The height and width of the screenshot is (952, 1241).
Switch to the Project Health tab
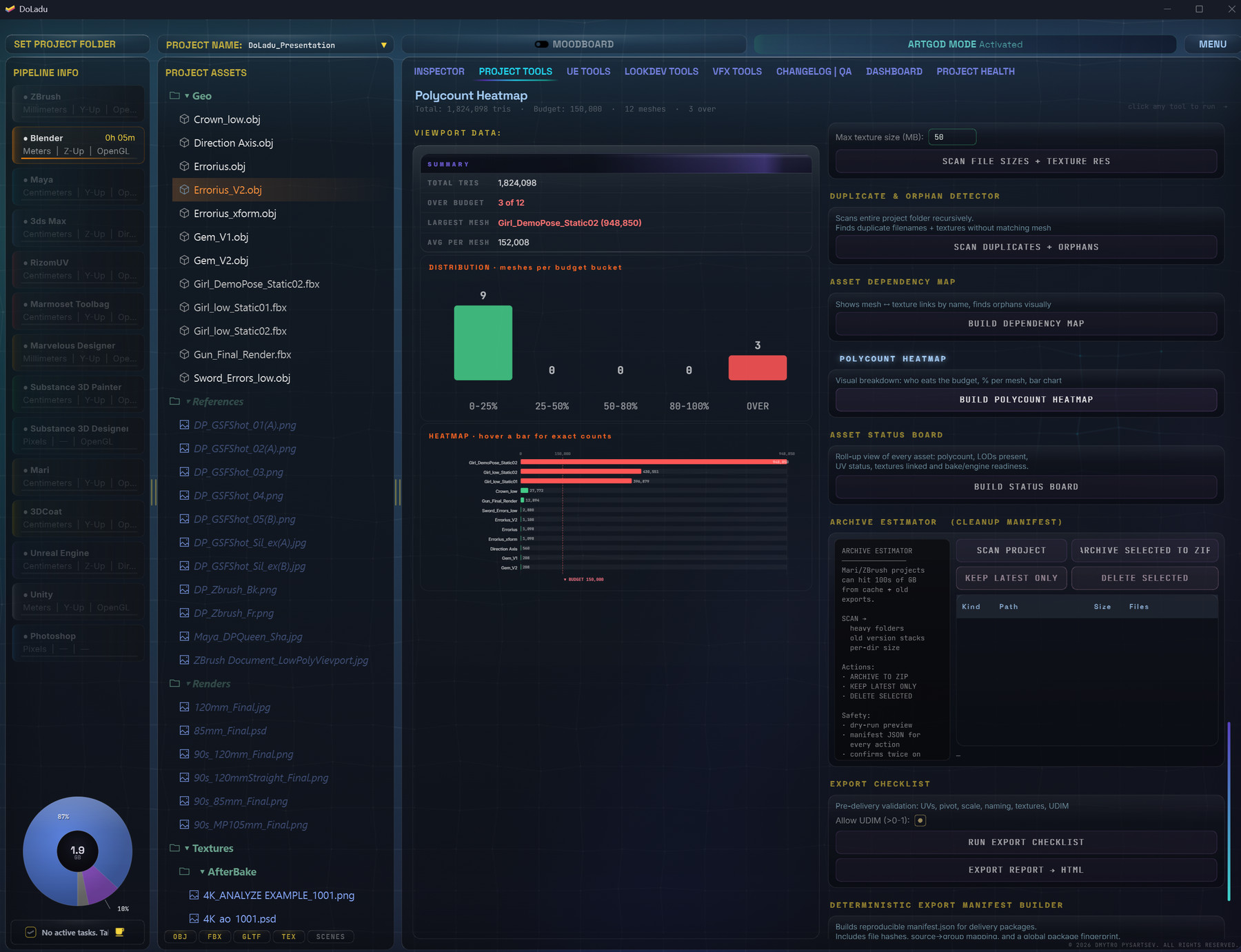coord(976,71)
